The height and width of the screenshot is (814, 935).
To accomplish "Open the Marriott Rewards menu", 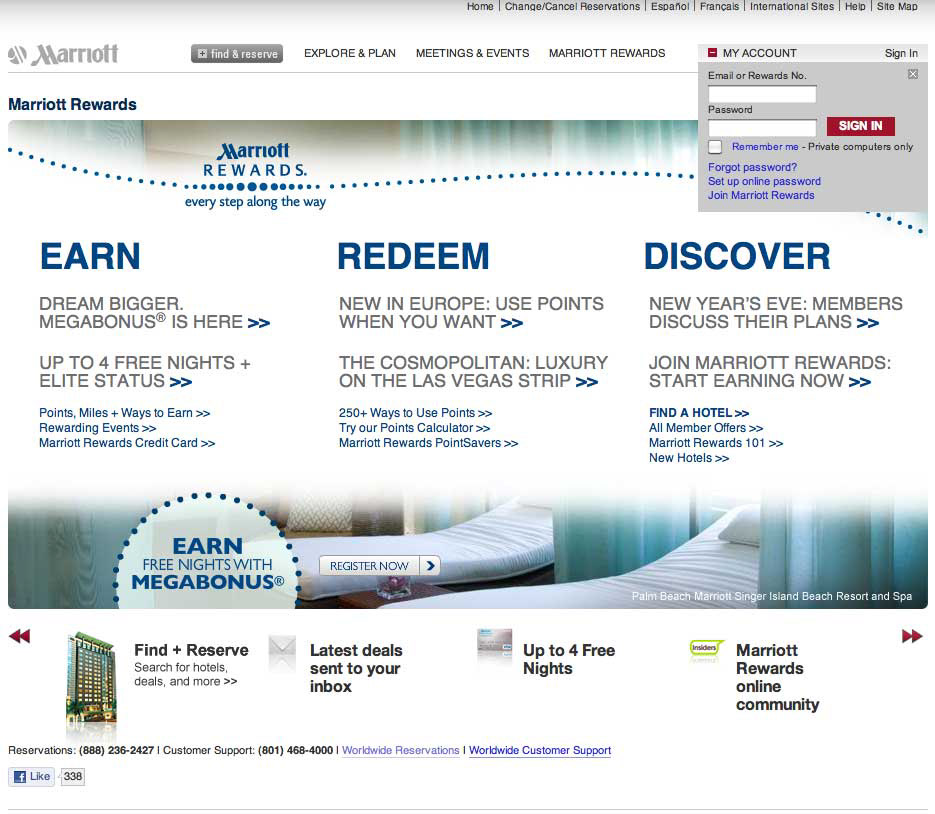I will (x=606, y=53).
